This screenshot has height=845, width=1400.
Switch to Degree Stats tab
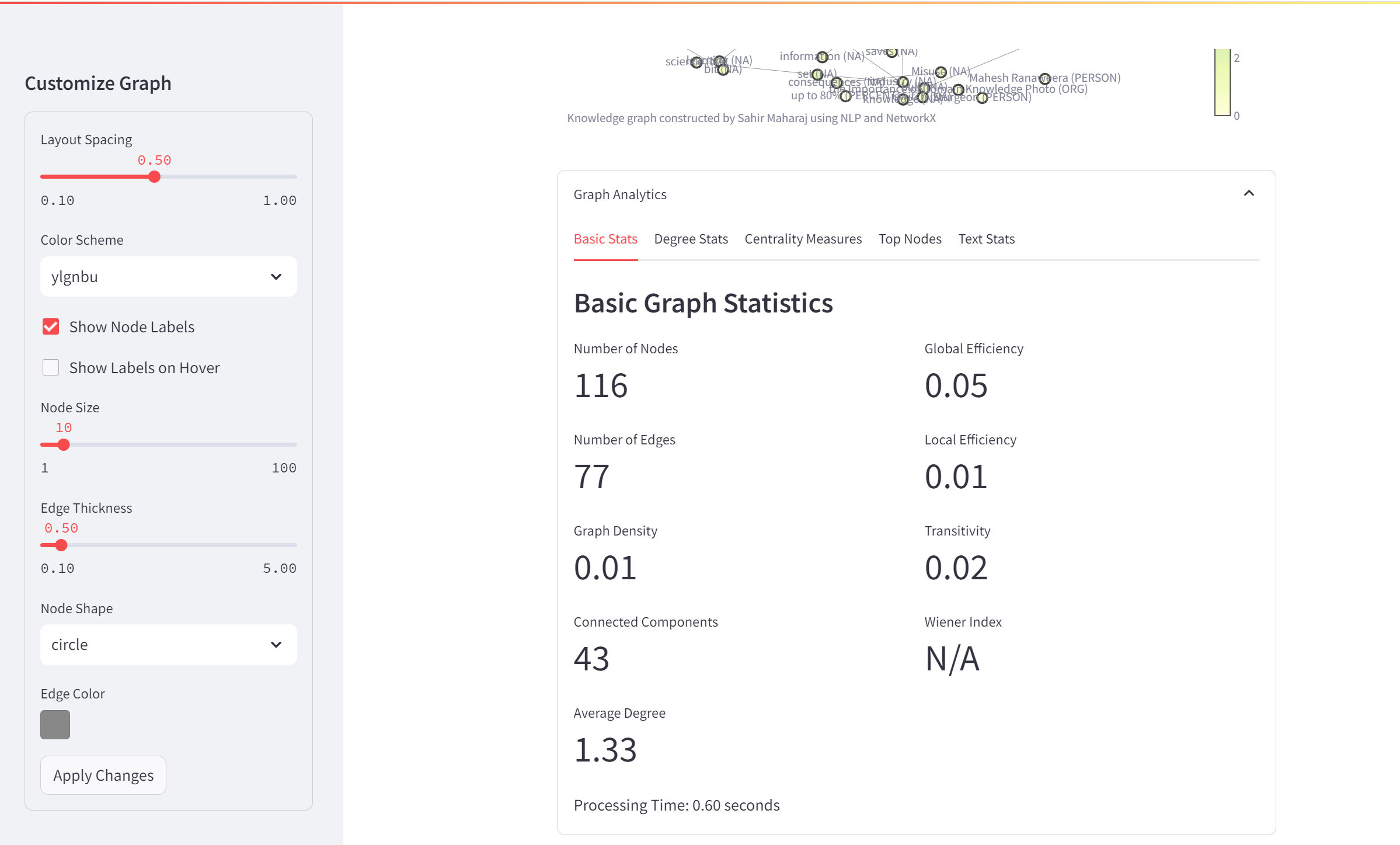point(691,238)
